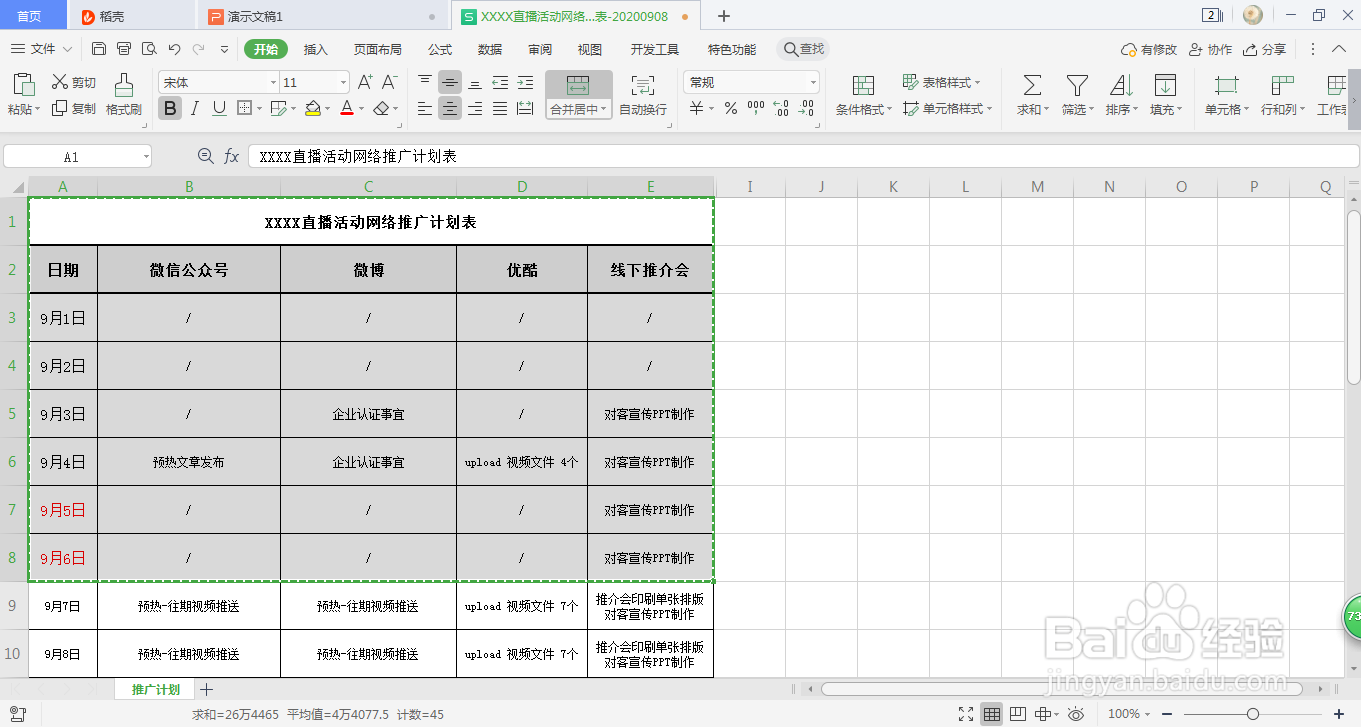Click the distributed alignment icon

coord(525,109)
